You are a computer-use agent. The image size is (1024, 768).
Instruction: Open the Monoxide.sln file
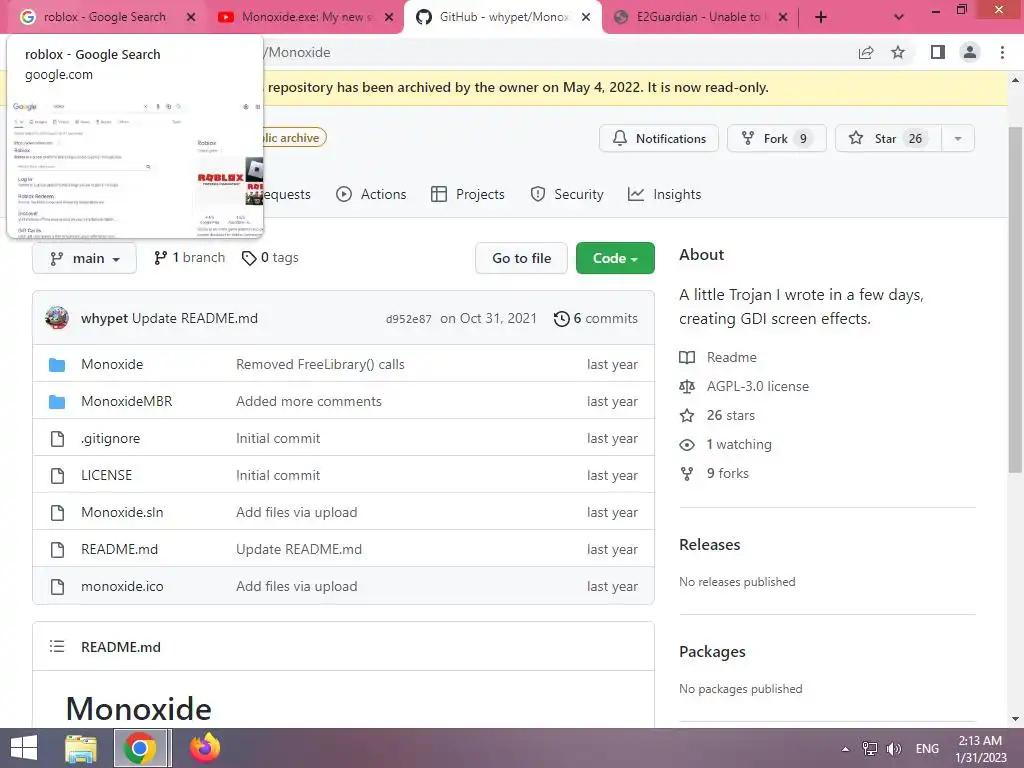pyautogui.click(x=122, y=513)
